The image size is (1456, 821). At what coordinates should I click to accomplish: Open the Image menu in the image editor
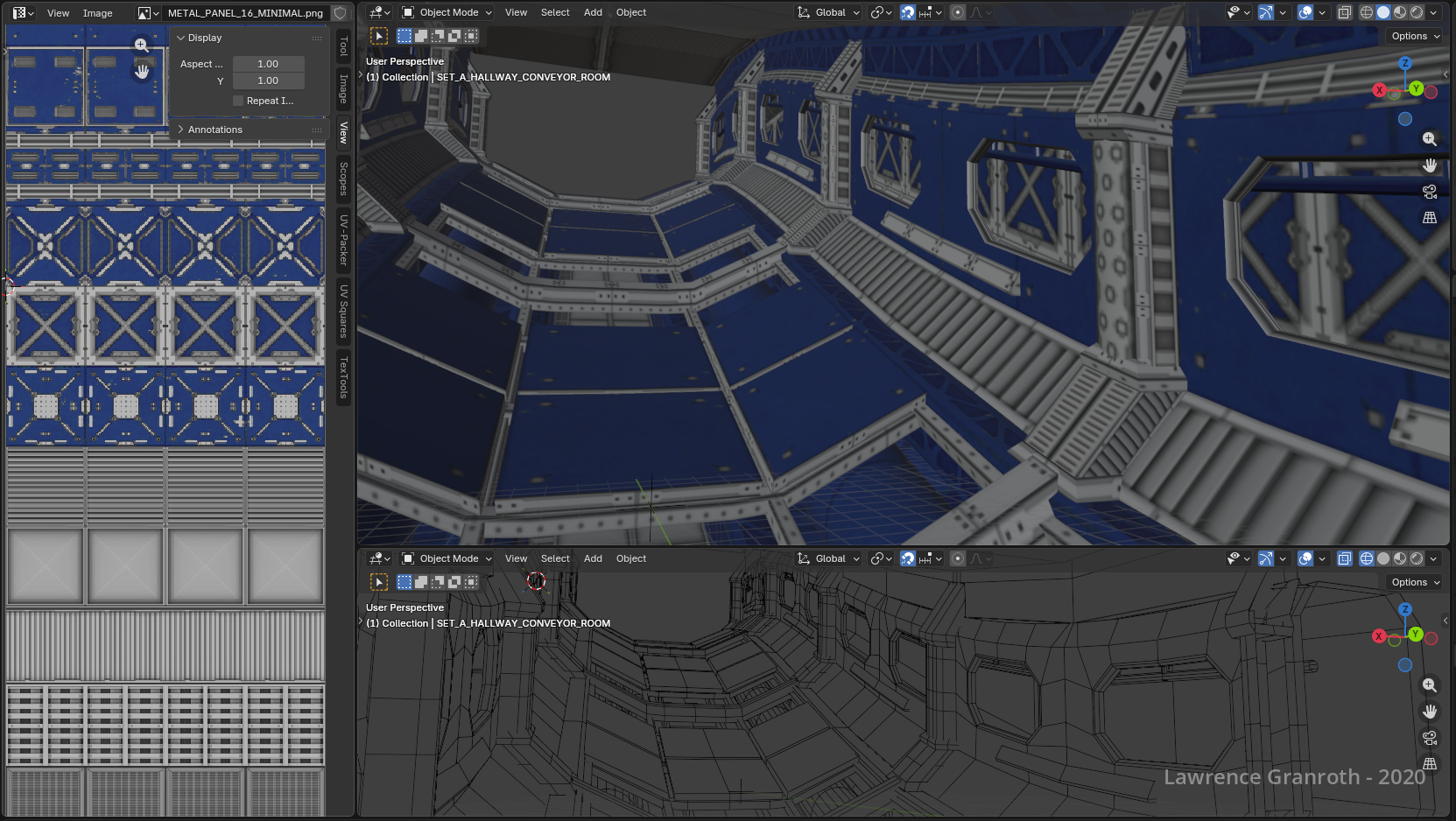tap(97, 13)
